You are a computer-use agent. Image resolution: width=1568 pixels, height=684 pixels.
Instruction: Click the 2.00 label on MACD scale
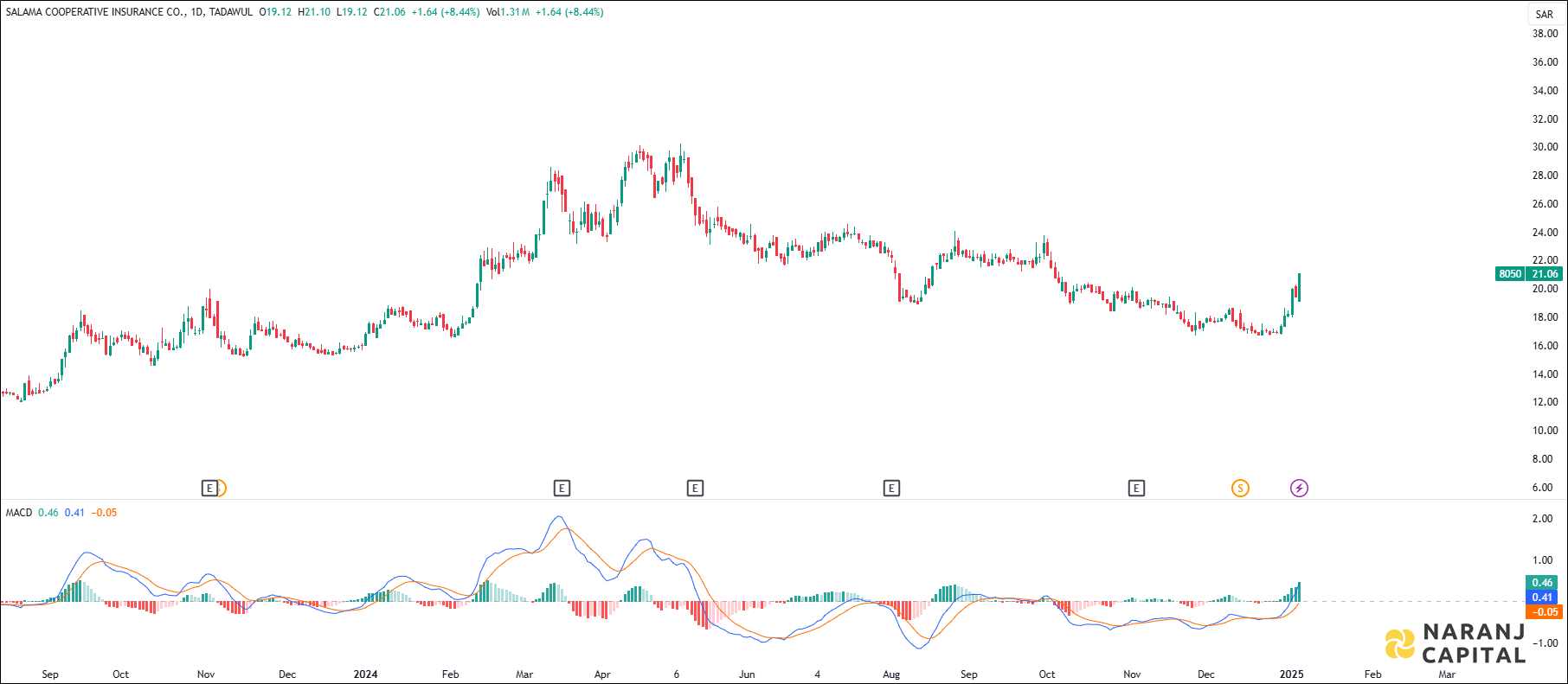(1542, 519)
